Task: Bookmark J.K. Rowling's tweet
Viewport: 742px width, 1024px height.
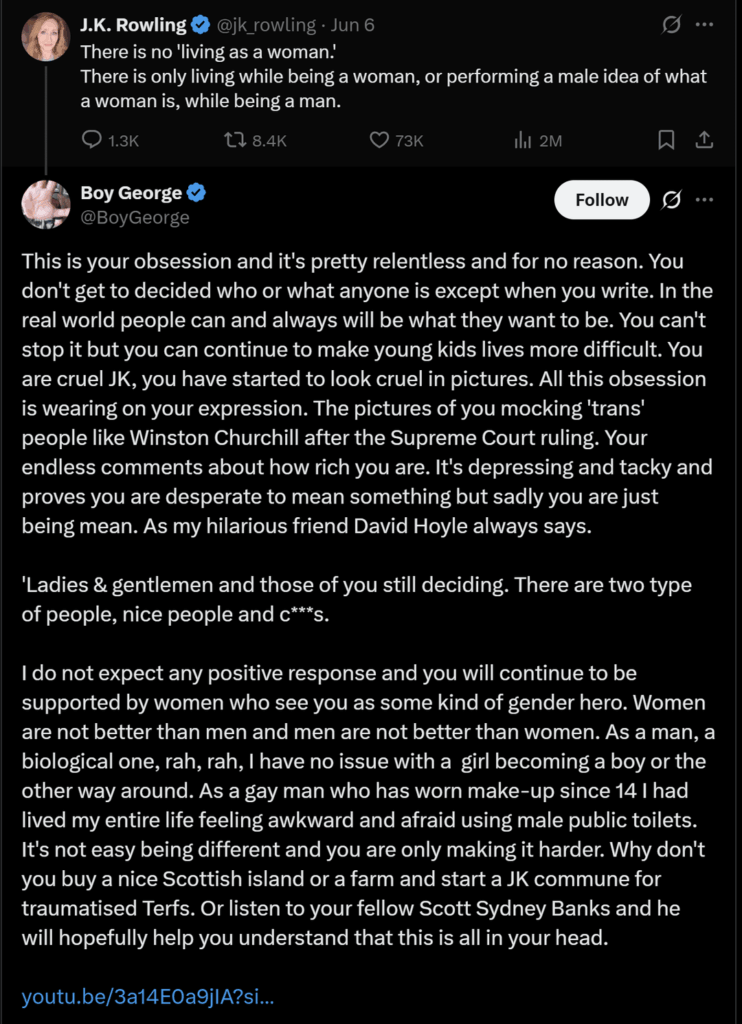Action: (666, 140)
